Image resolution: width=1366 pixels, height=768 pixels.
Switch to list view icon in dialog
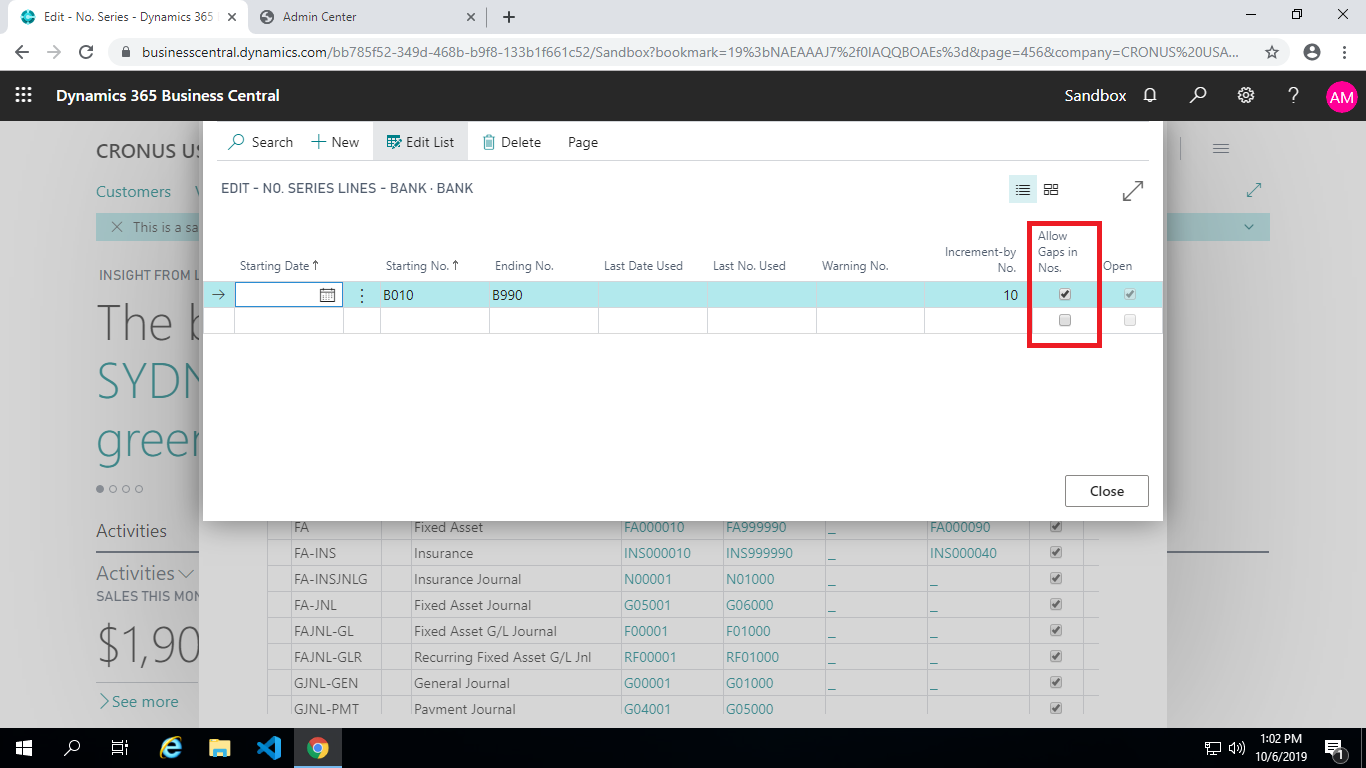[x=1023, y=189]
